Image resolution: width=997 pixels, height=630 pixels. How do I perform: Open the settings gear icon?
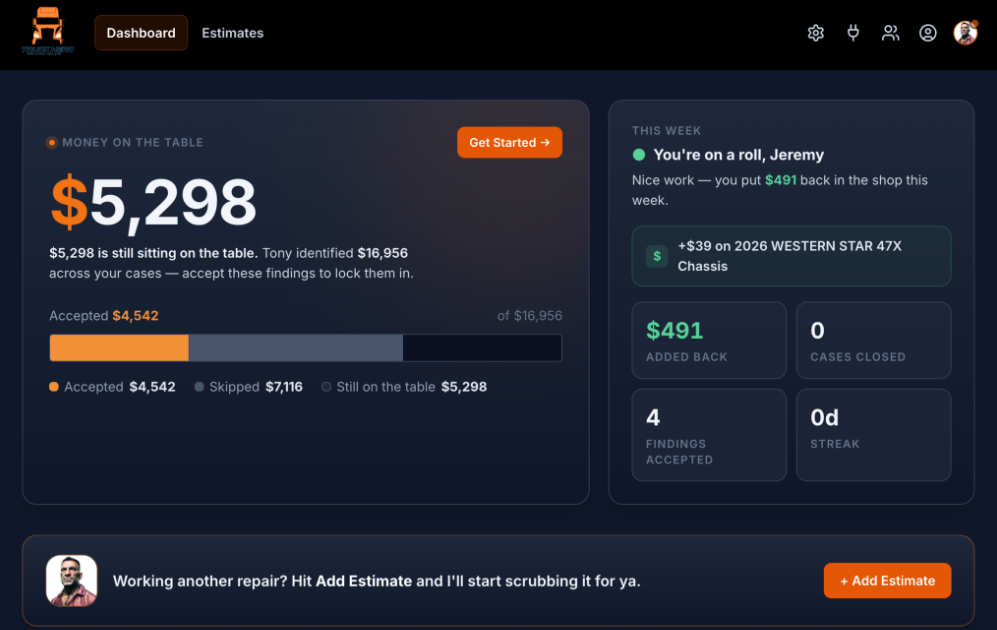[x=815, y=32]
